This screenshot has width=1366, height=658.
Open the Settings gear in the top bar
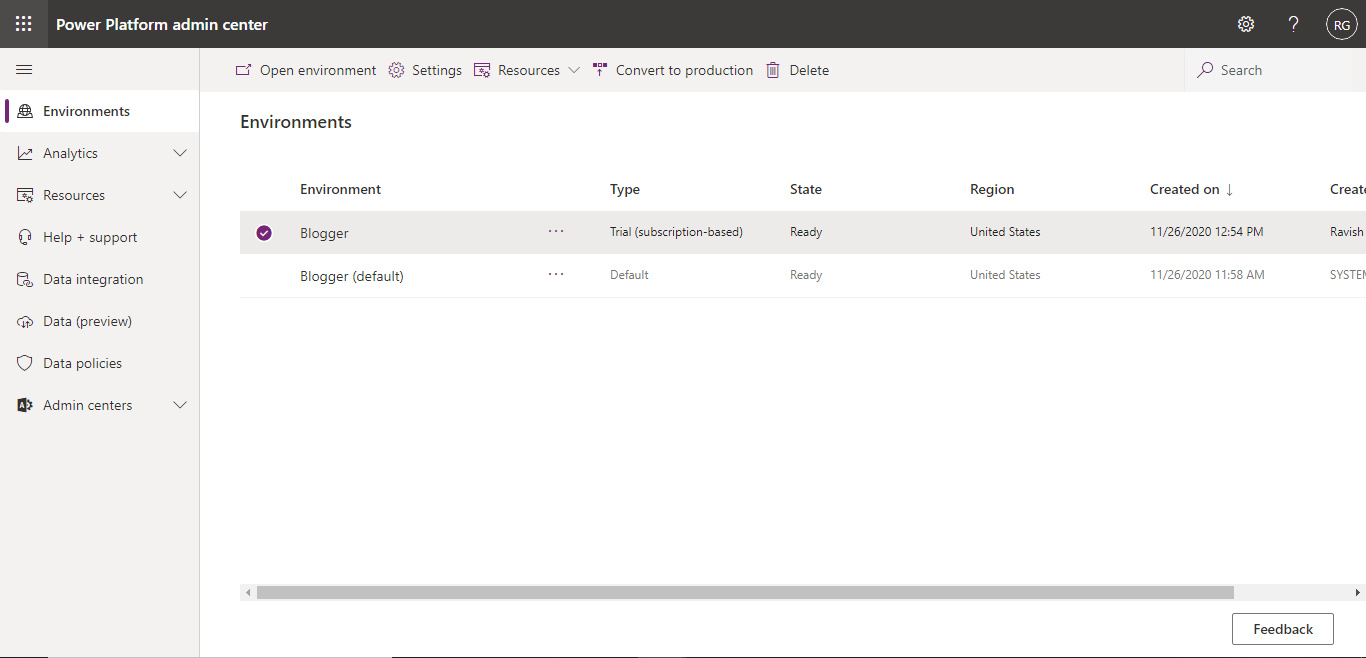click(x=1245, y=23)
